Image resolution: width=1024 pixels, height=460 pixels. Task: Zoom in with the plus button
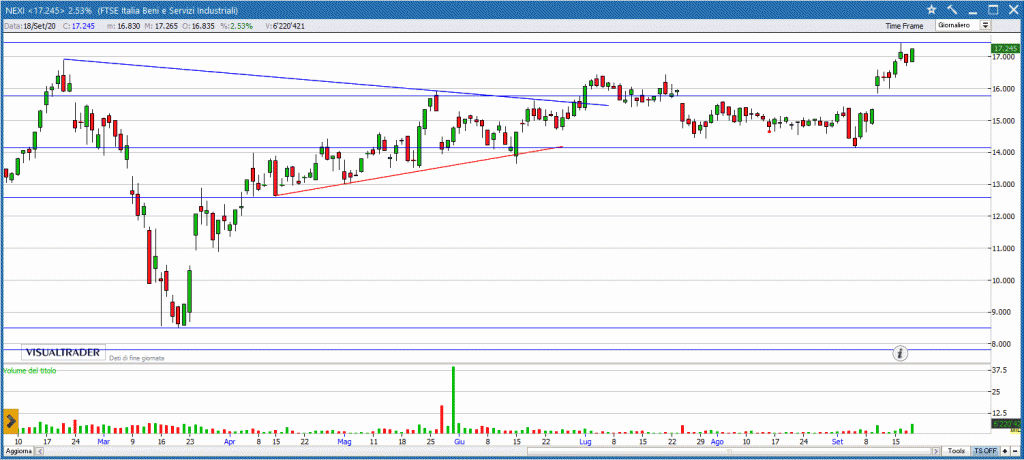pos(1004,452)
